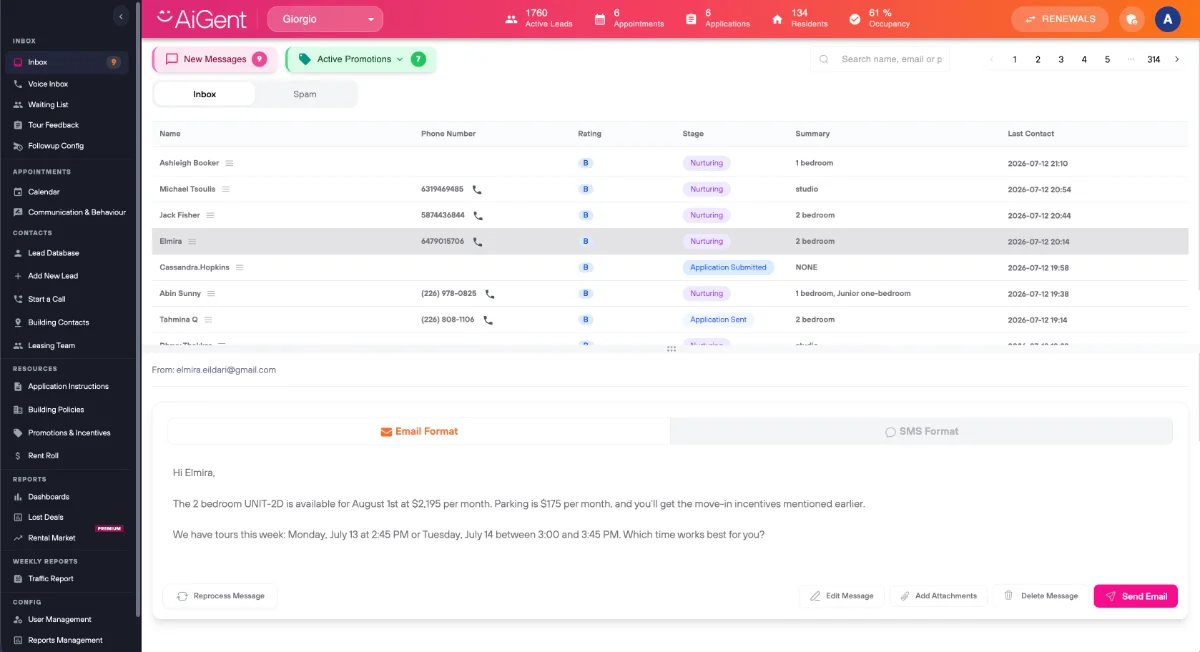Click the RENEWALS button
This screenshot has width=1200, height=652.
pos(1060,19)
